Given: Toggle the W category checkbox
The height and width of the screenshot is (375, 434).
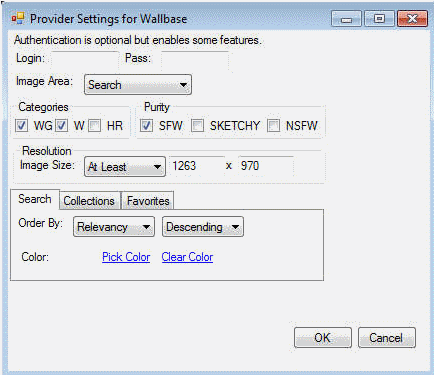Looking at the screenshot, I should (x=61, y=126).
